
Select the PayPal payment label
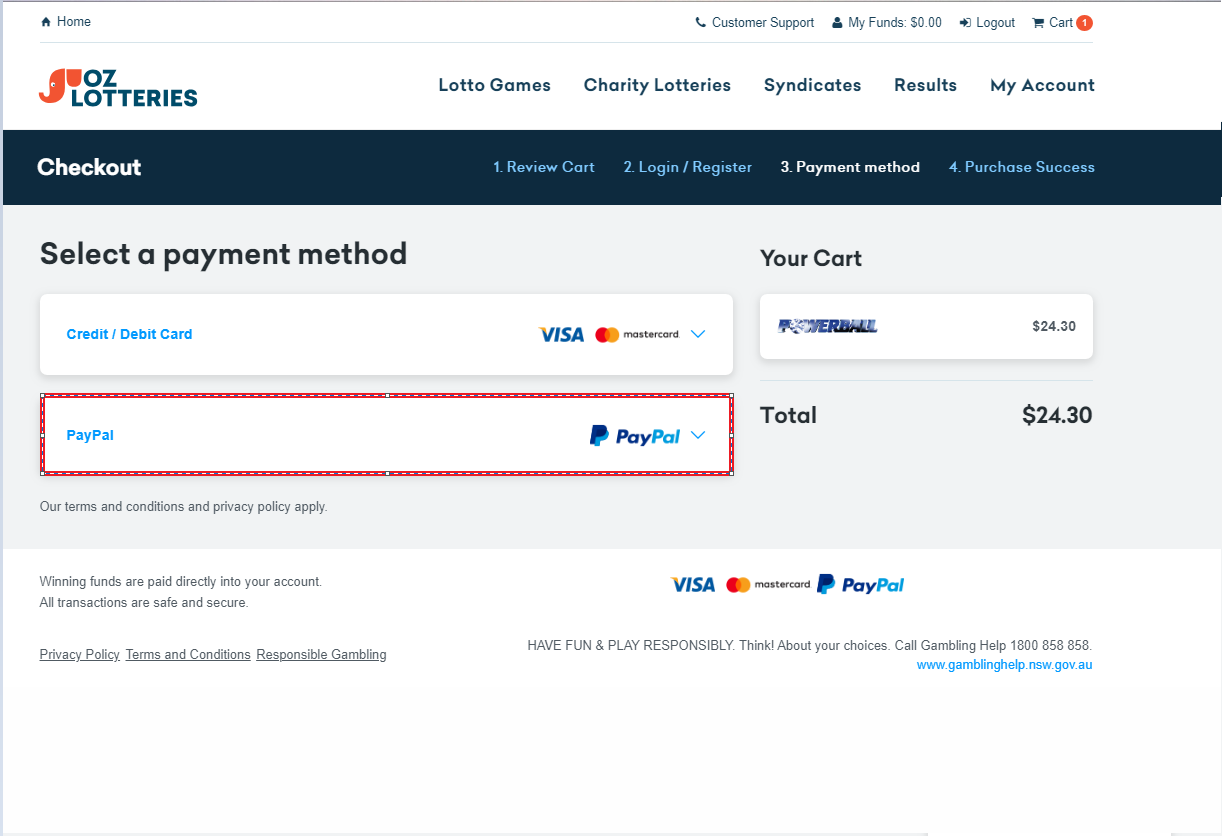coord(90,436)
